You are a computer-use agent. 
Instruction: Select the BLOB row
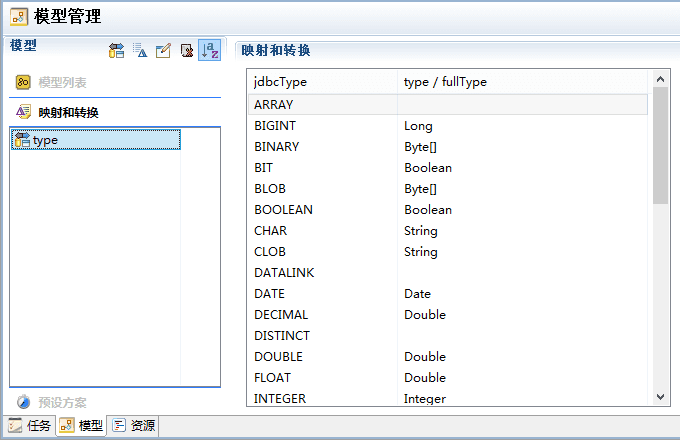pyautogui.click(x=448, y=189)
